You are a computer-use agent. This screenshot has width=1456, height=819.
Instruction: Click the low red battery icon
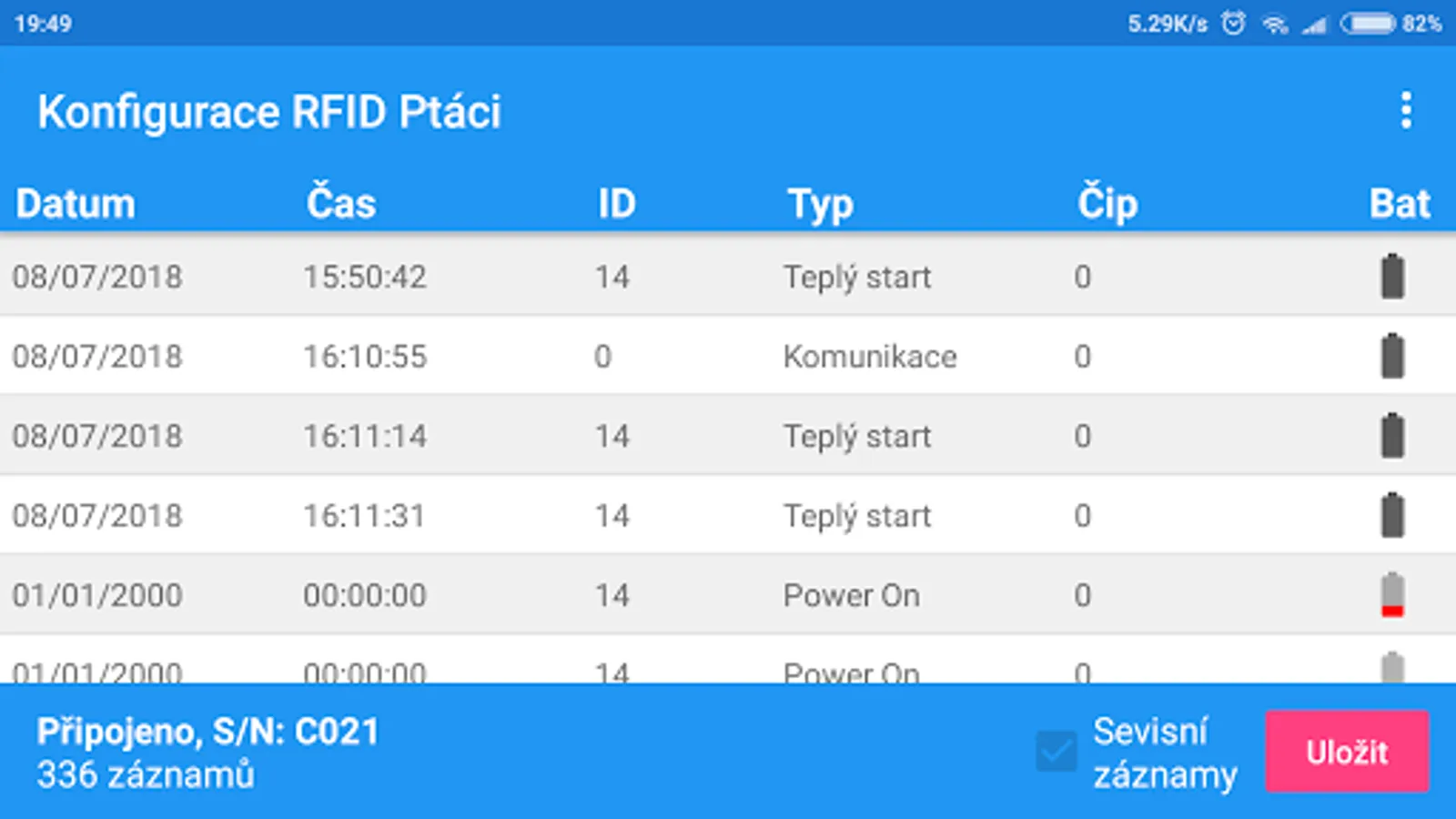point(1392,595)
